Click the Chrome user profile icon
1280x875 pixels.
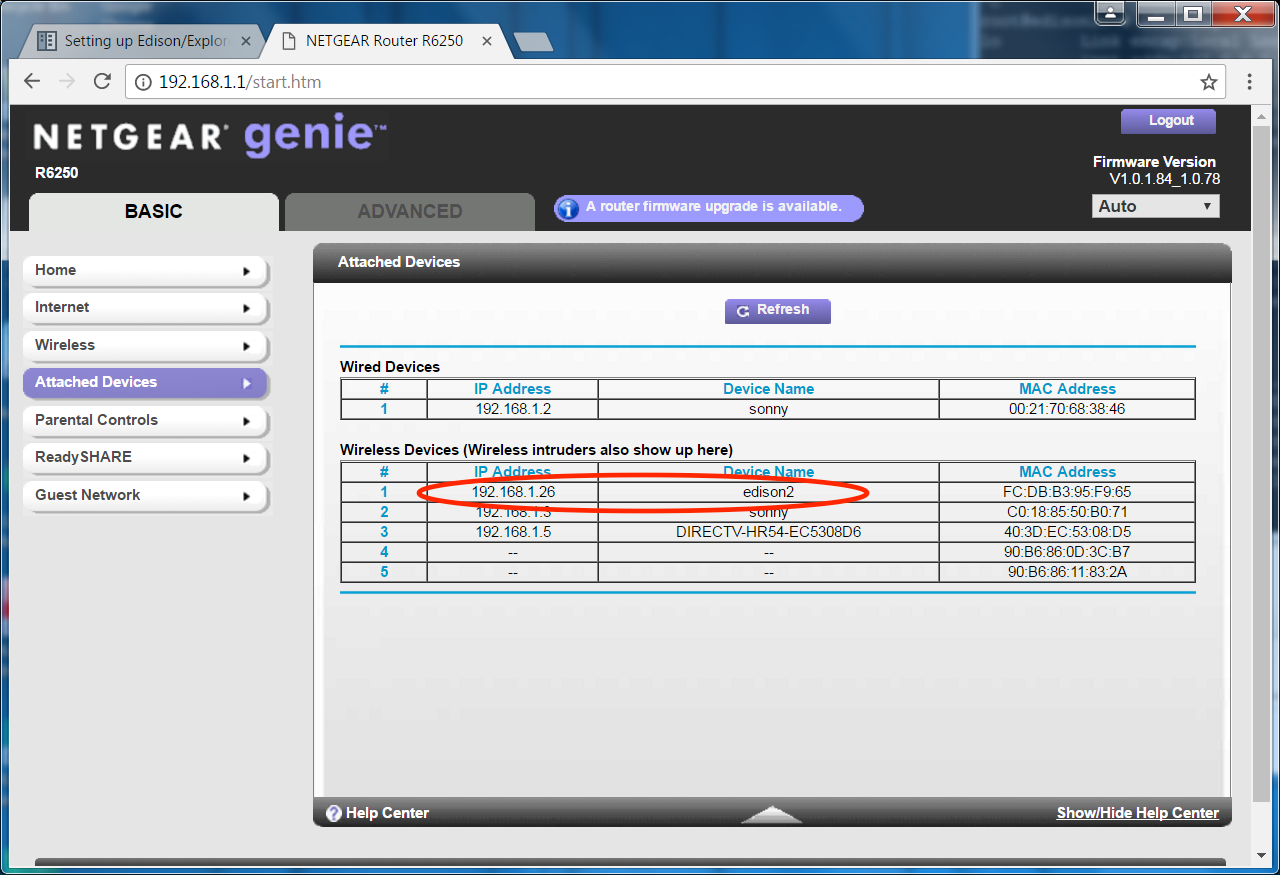coord(1108,13)
